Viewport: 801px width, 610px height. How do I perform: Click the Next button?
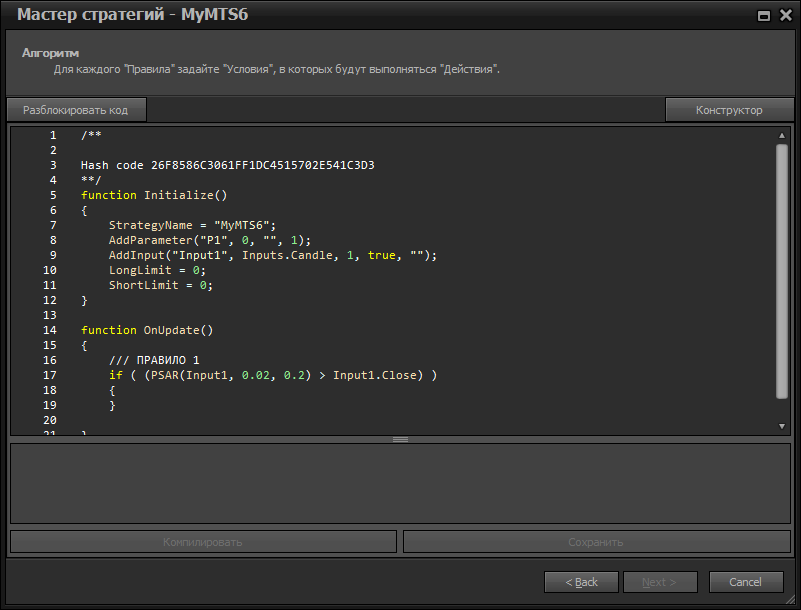[x=660, y=582]
